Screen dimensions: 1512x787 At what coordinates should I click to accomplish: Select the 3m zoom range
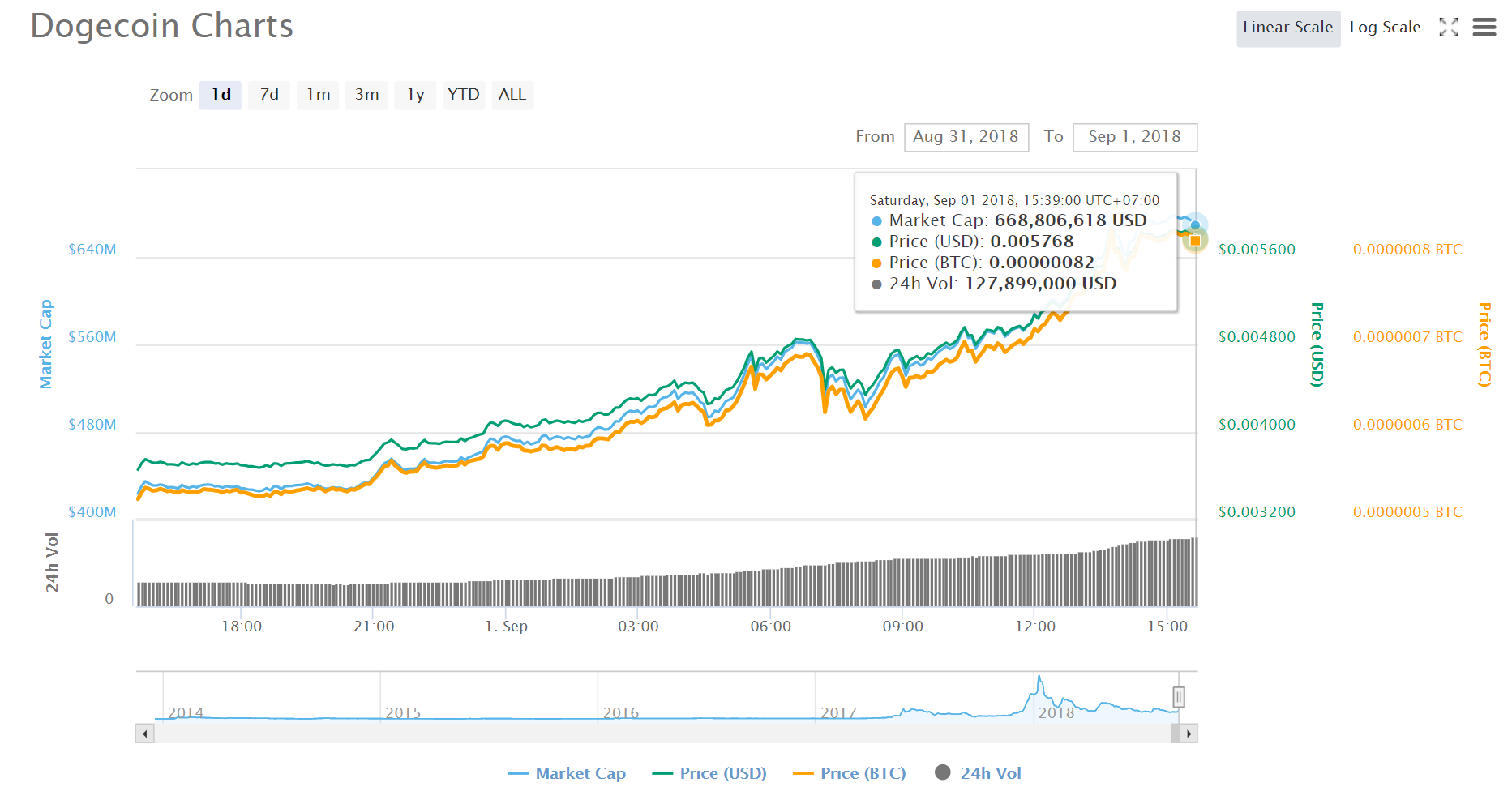(x=366, y=95)
